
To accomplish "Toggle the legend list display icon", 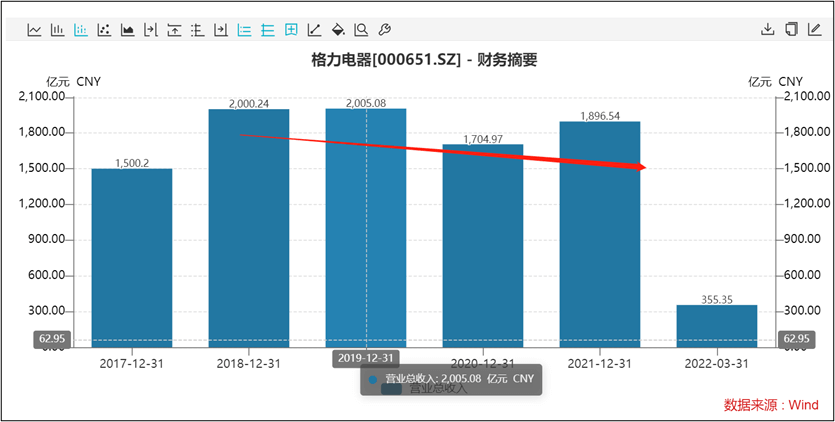I will [244, 30].
